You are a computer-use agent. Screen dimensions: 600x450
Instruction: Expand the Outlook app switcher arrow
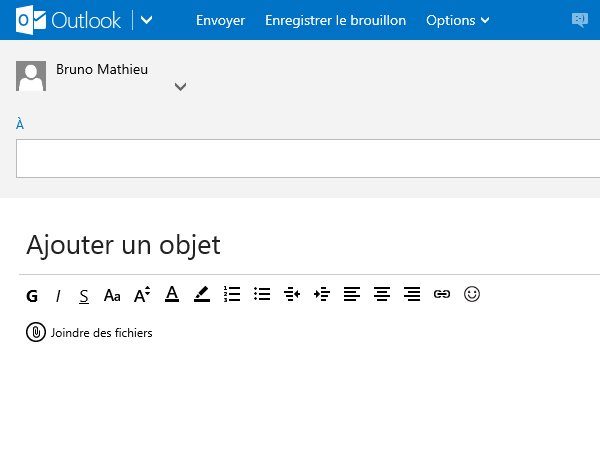147,20
